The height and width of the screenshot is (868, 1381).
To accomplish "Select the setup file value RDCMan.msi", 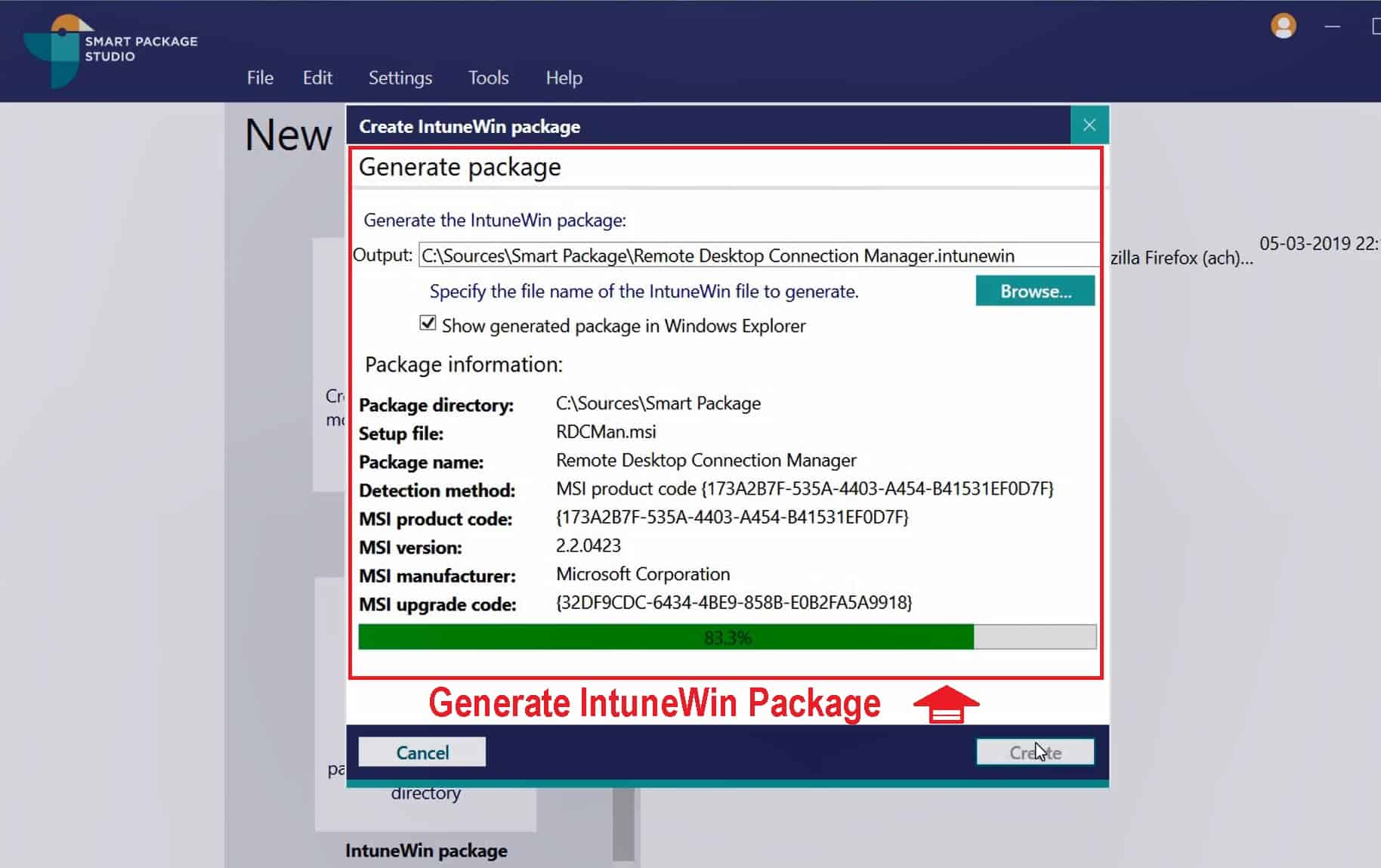I will [x=606, y=431].
